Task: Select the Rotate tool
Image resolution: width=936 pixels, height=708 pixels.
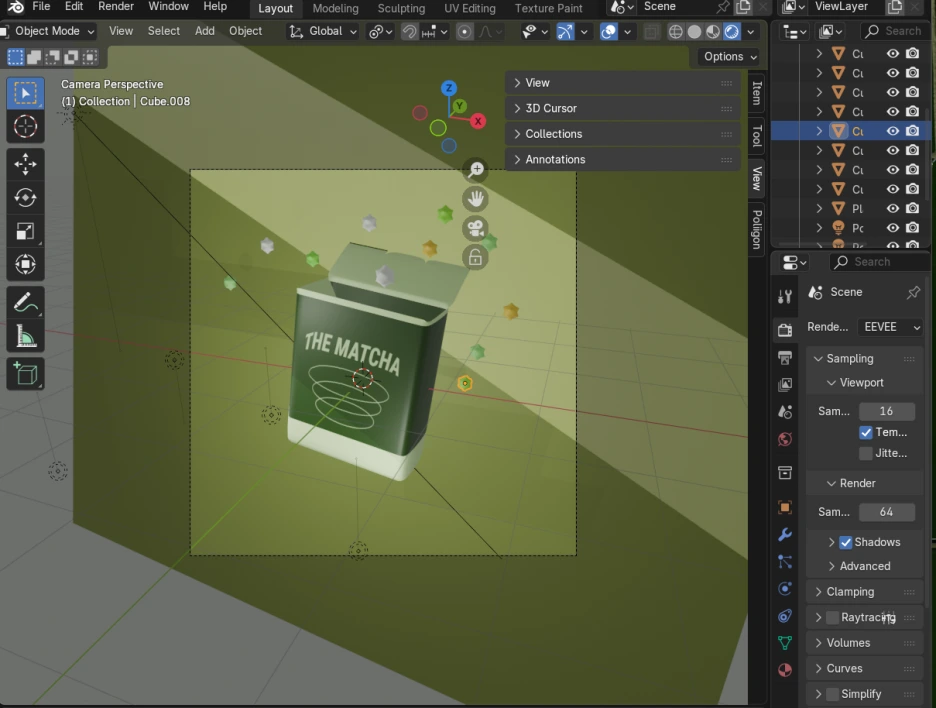Action: [x=25, y=198]
